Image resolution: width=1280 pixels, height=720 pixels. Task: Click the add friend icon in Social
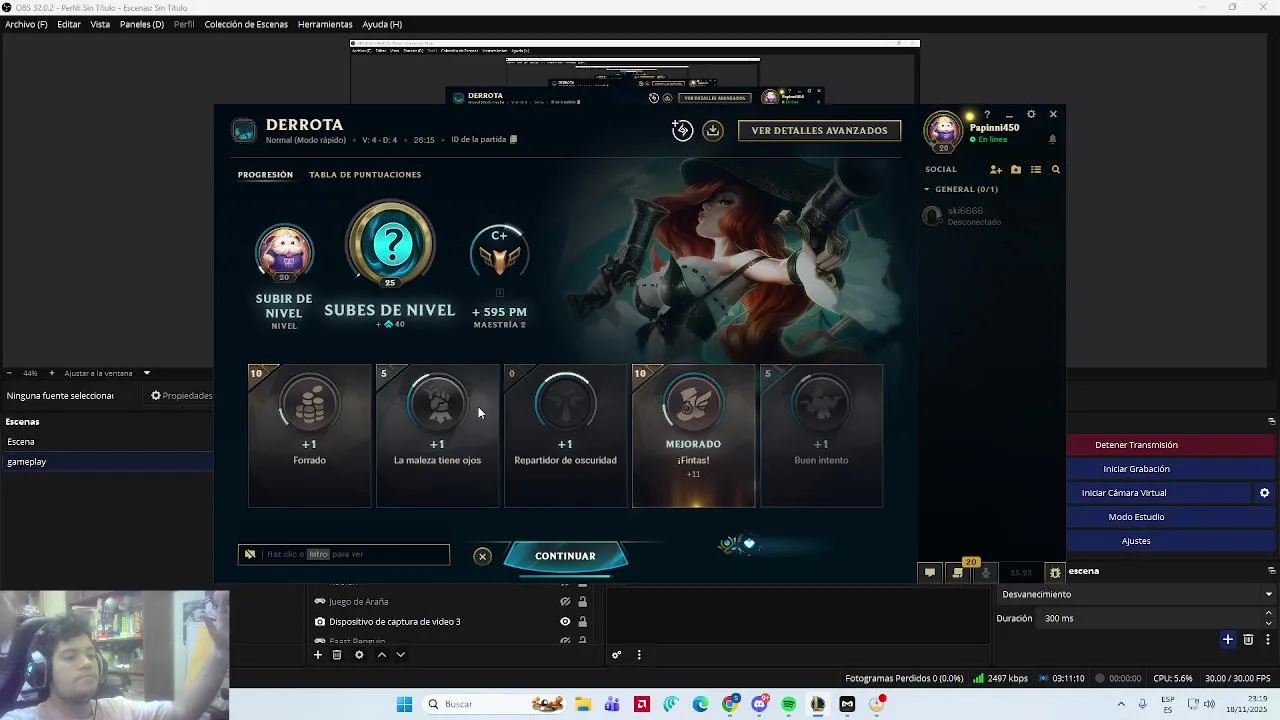point(996,170)
